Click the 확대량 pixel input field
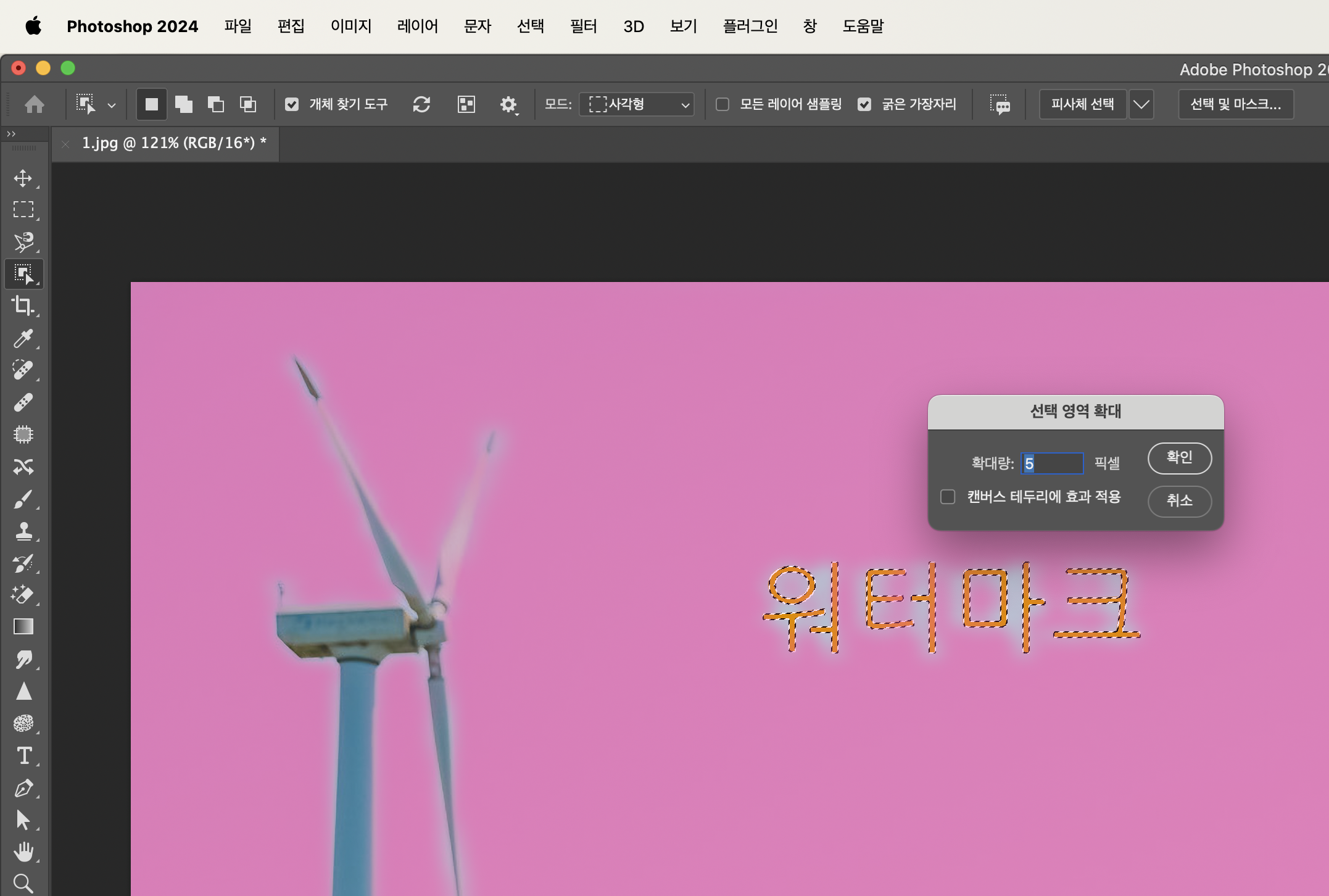Viewport: 1329px width, 896px height. pyautogui.click(x=1052, y=463)
